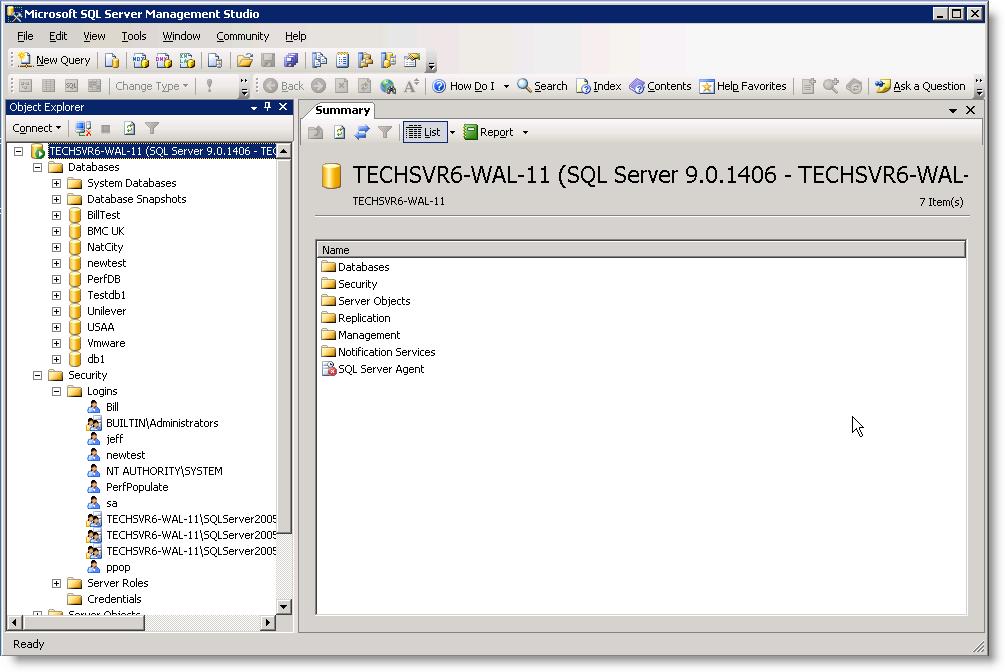The image size is (1005, 672).
Task: Open the Tools menu
Action: click(134, 37)
